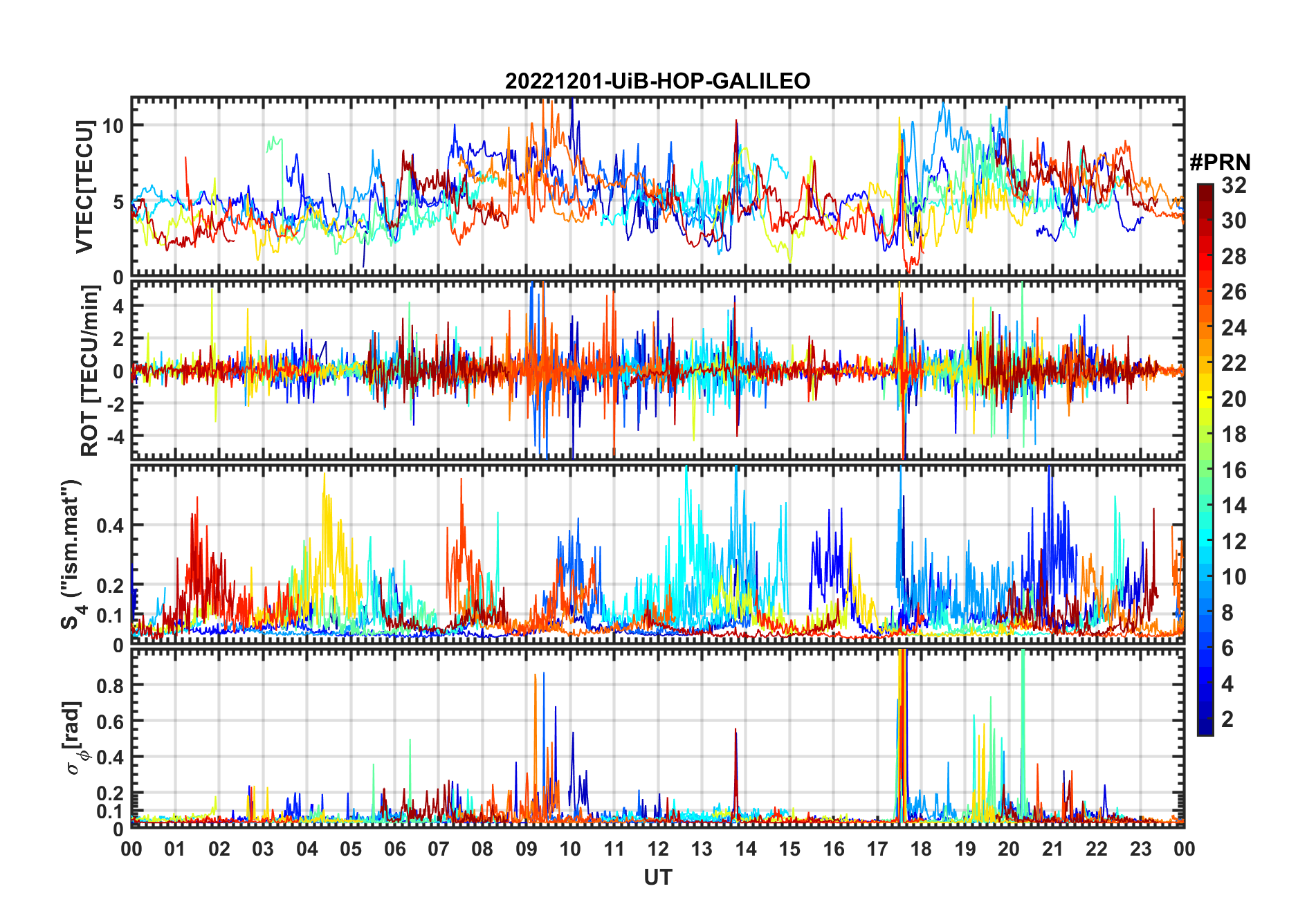The image size is (1316, 920).
Task: Click S4 y-axis tick label 0.4
Action: [110, 526]
